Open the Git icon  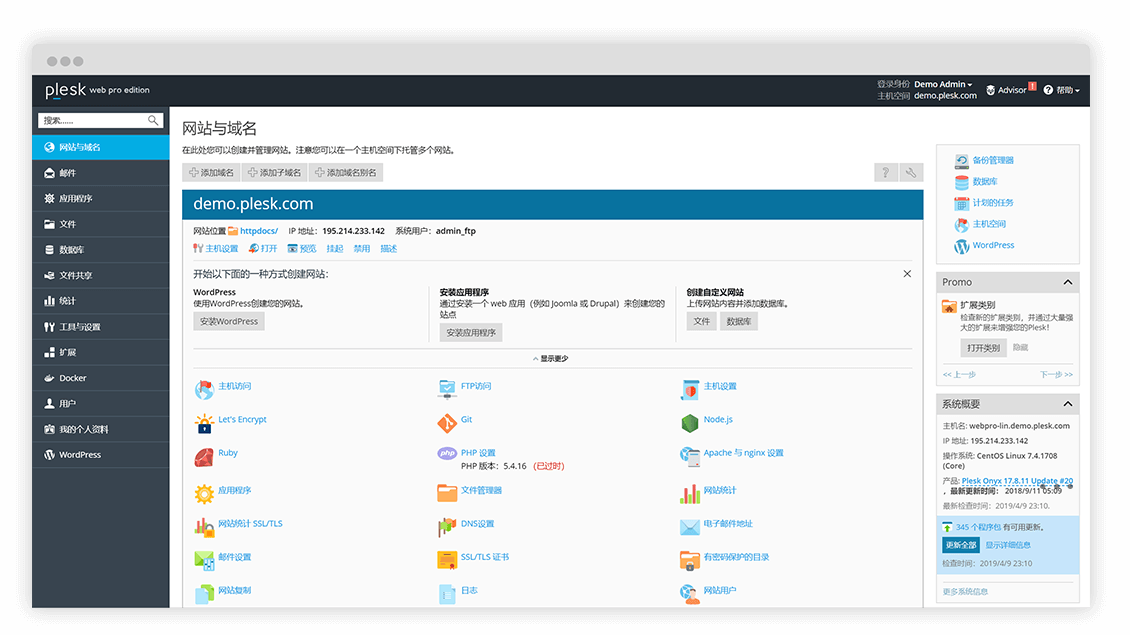point(447,424)
